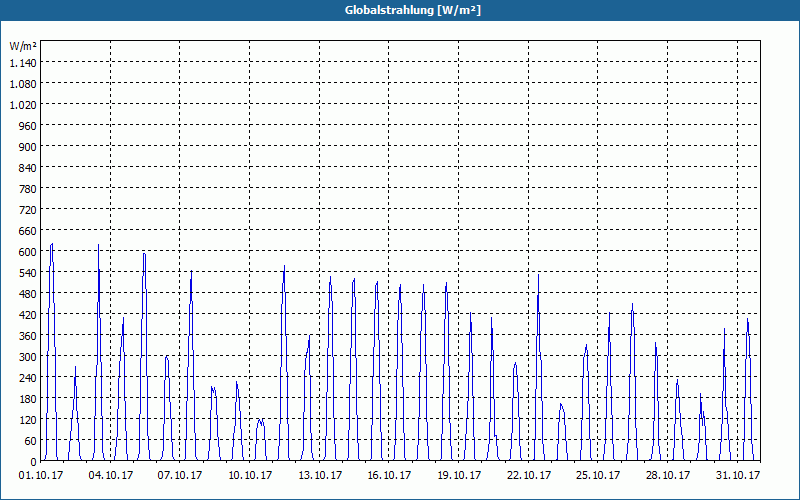Click the 180 y-axis label
Image resolution: width=800 pixels, height=500 pixels.
tap(28, 399)
